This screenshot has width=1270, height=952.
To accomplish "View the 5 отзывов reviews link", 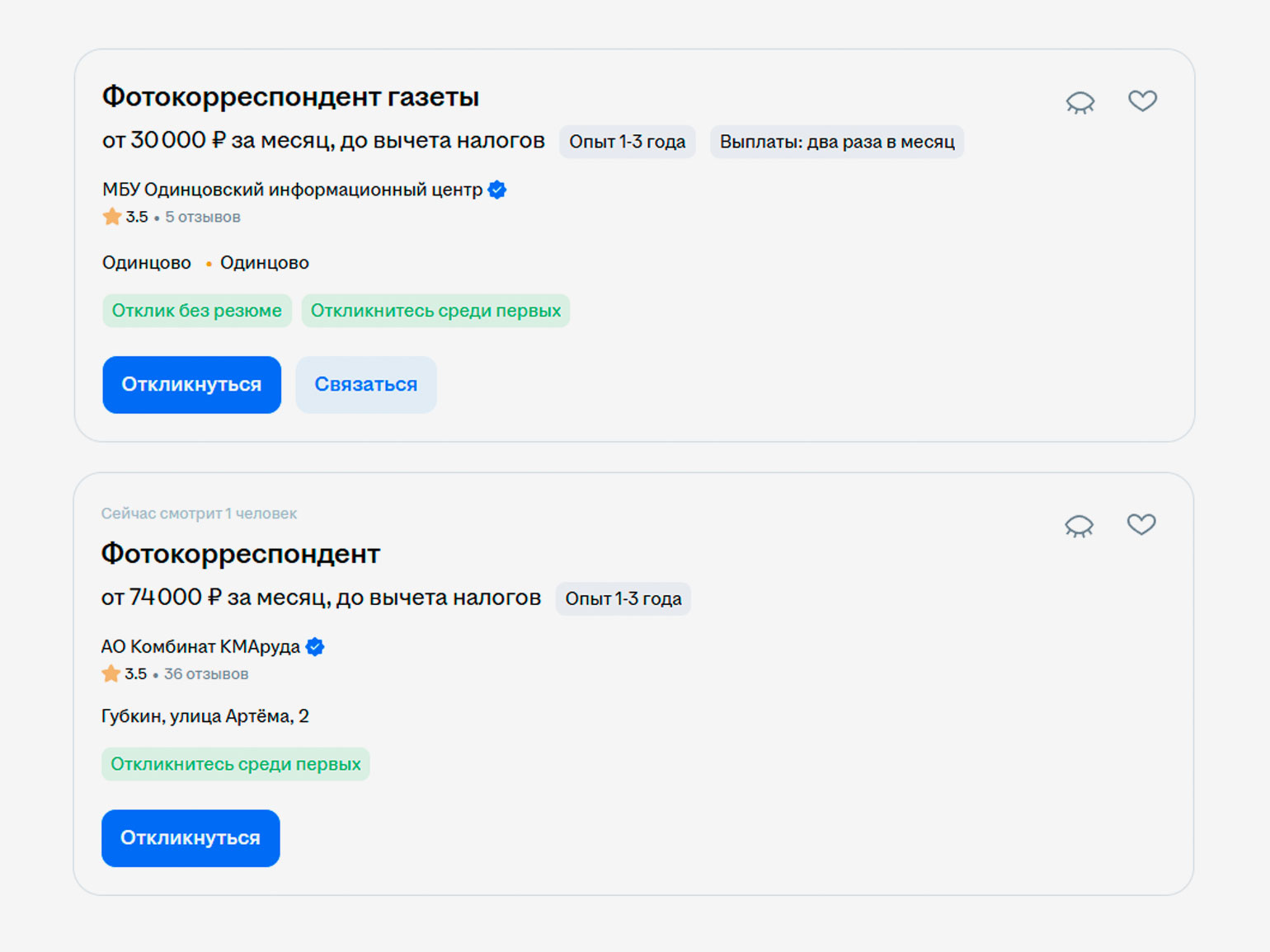I will [x=202, y=217].
